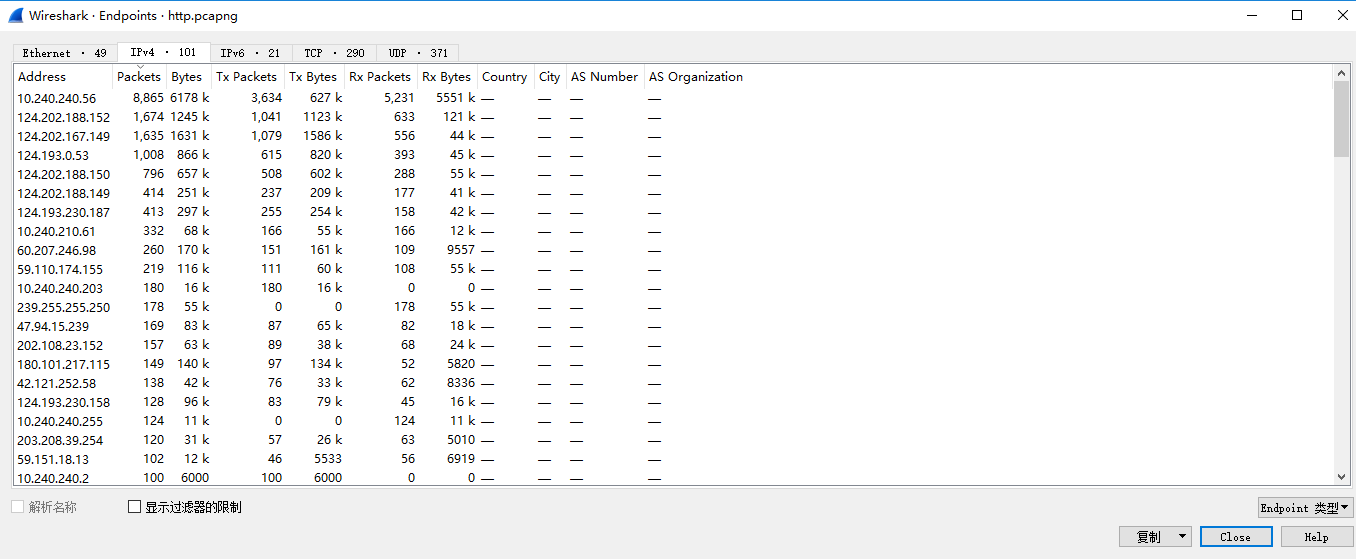Click the scrollbar down arrow
This screenshot has width=1356, height=559.
coord(1341,478)
